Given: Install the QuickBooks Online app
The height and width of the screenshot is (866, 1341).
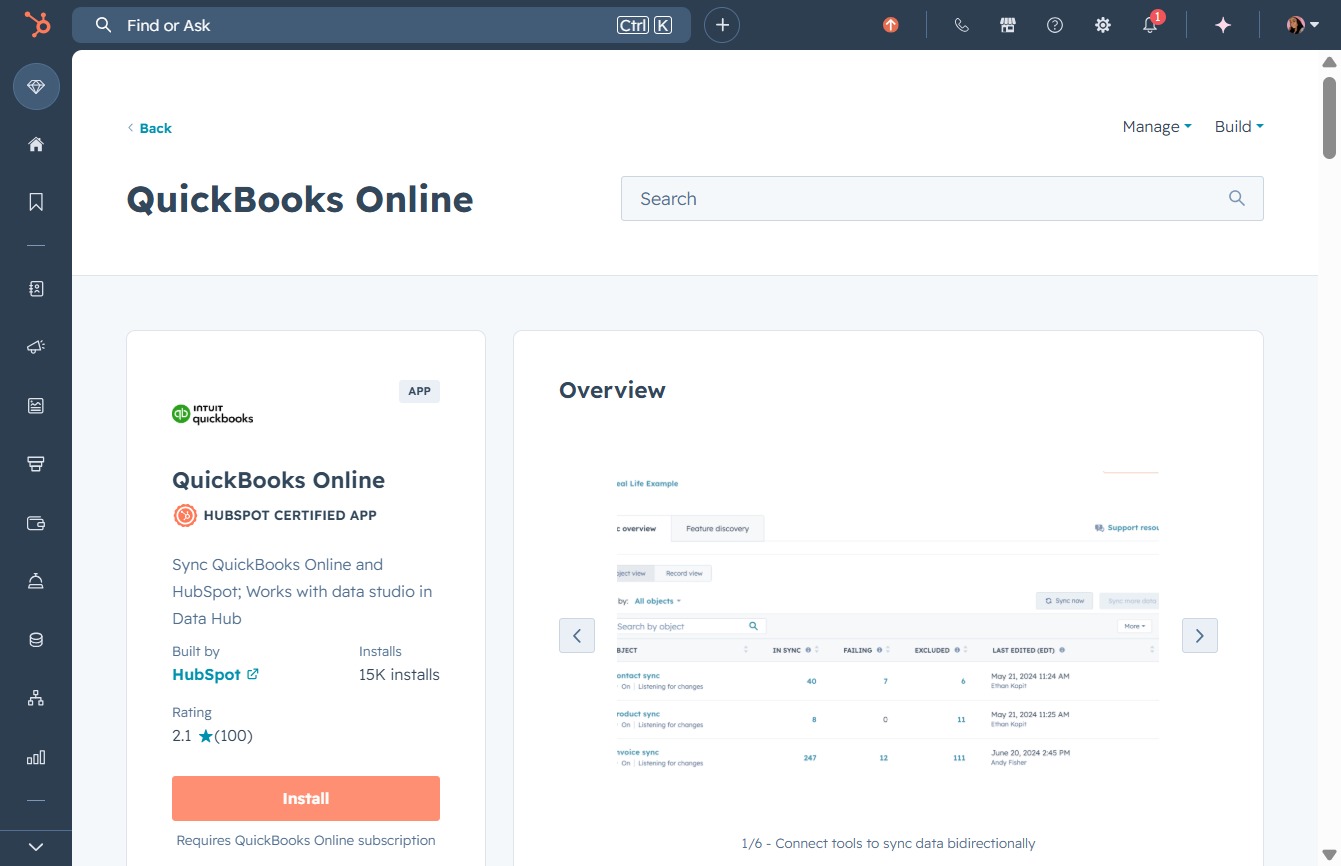Looking at the screenshot, I should click(306, 798).
